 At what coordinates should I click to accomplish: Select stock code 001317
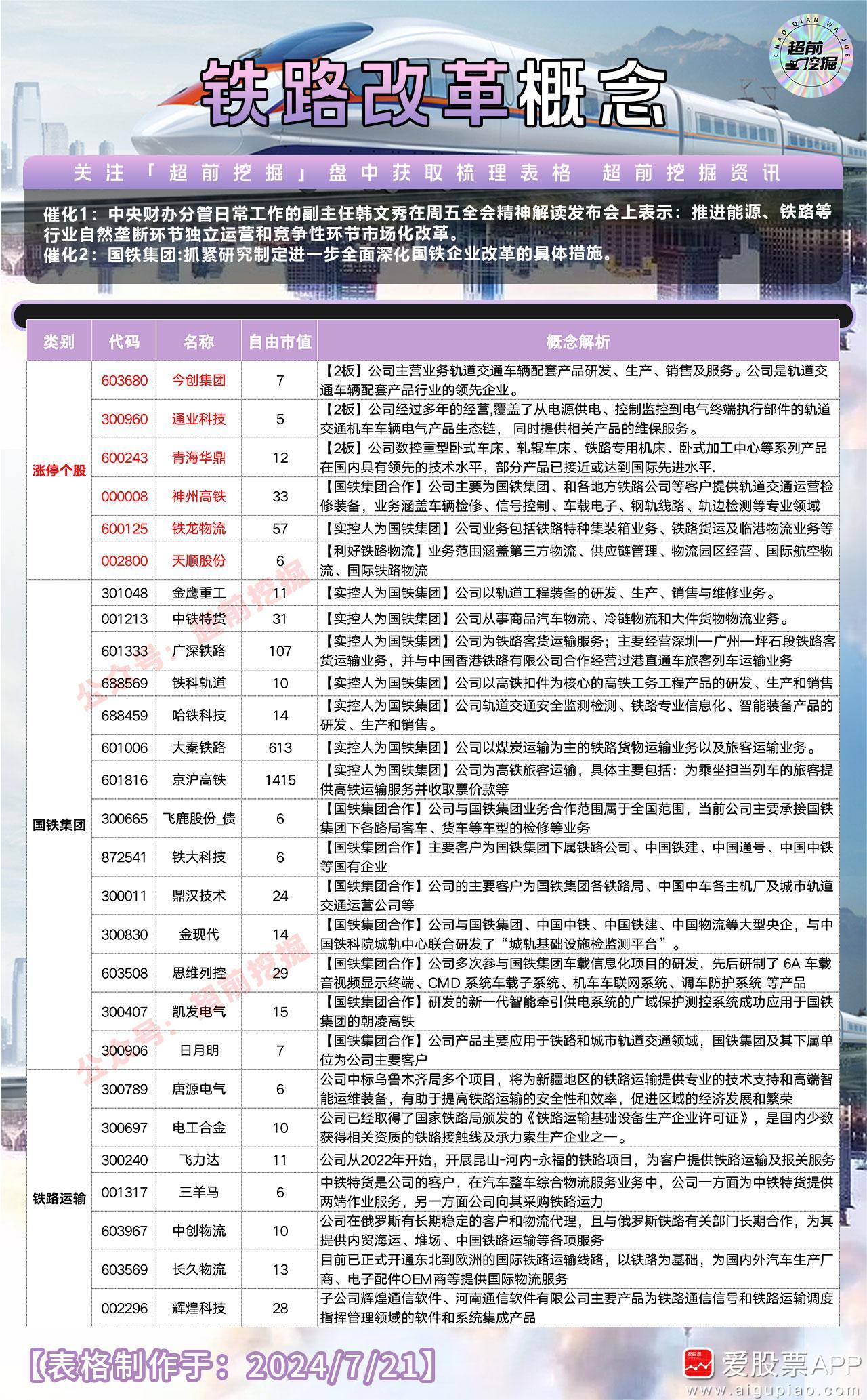pyautogui.click(x=124, y=1192)
